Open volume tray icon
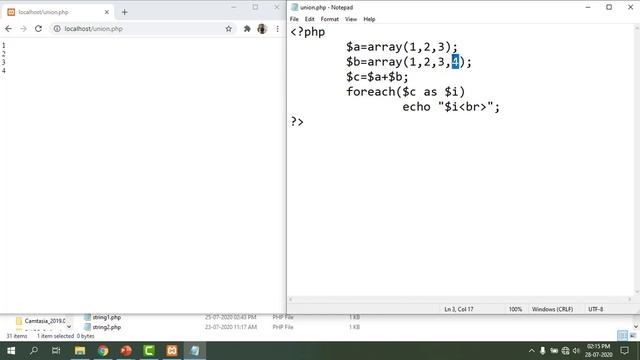640x360 pixels. (576, 351)
